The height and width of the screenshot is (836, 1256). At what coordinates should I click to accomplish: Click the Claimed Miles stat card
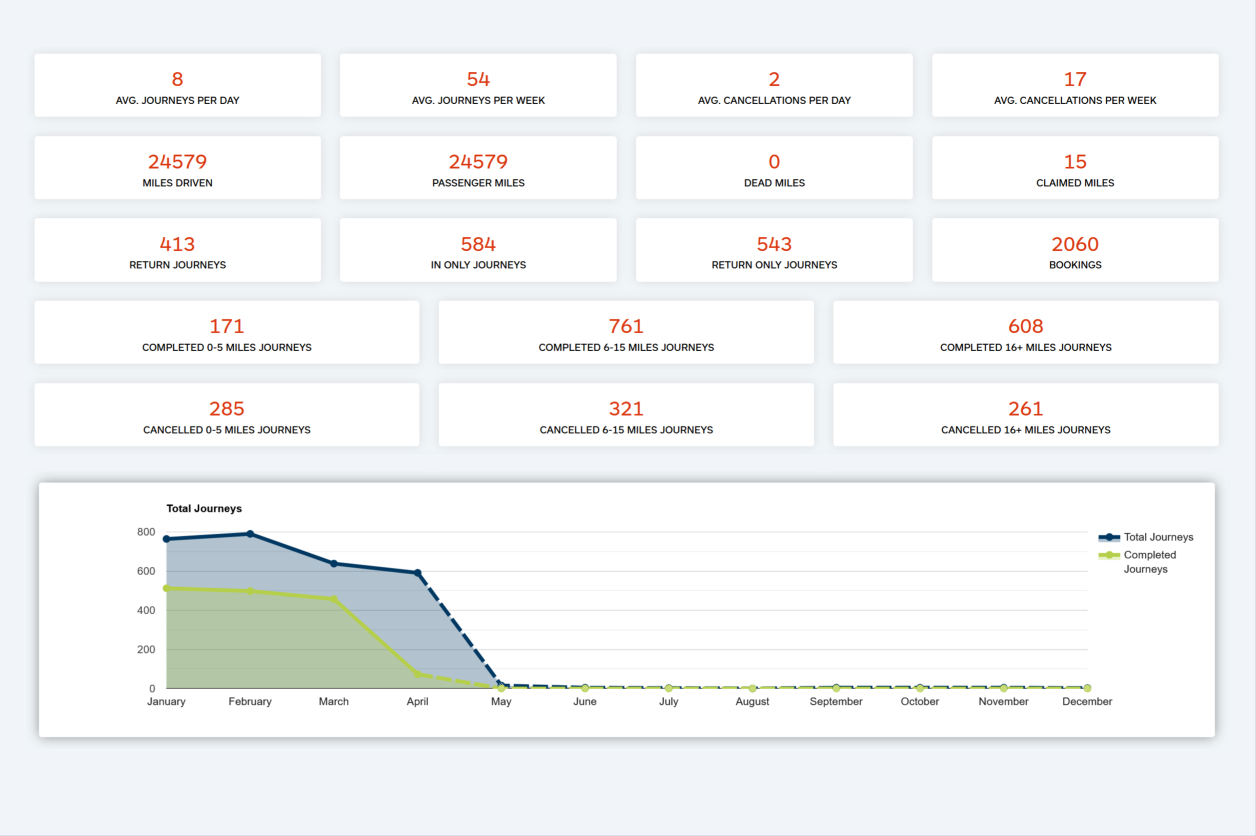[x=1075, y=168]
